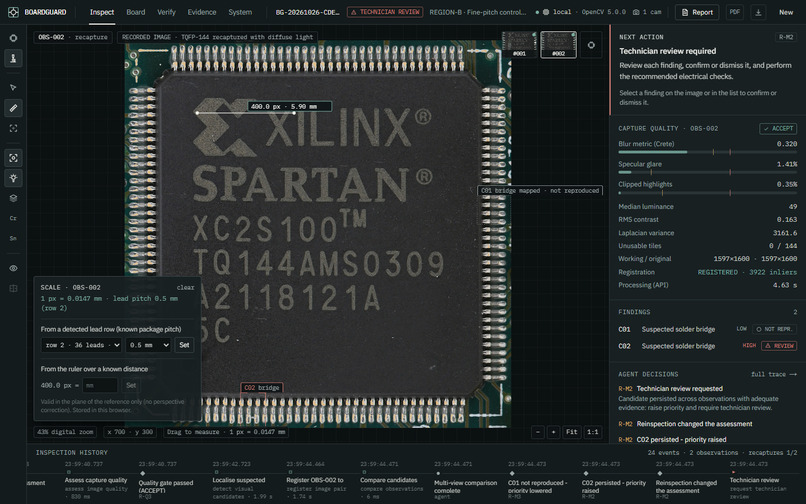Screen dimensions: 806x504
Task: Zoom out with the minus button
Action: pyautogui.click(x=538, y=432)
